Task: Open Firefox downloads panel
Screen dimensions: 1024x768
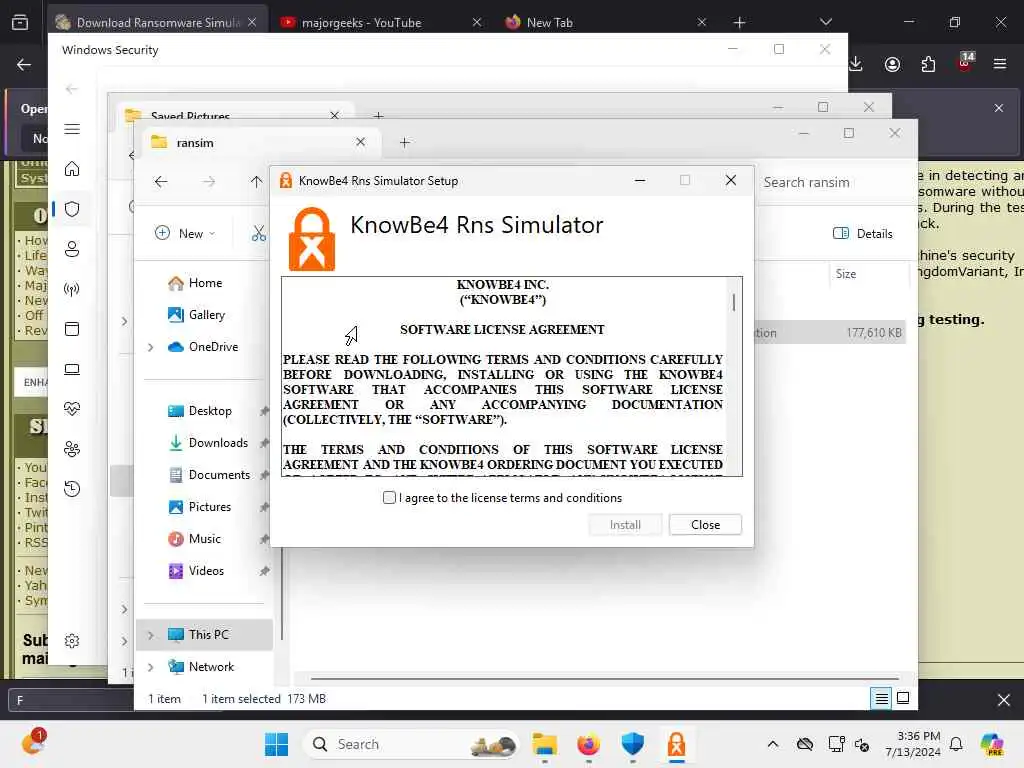Action: (856, 64)
